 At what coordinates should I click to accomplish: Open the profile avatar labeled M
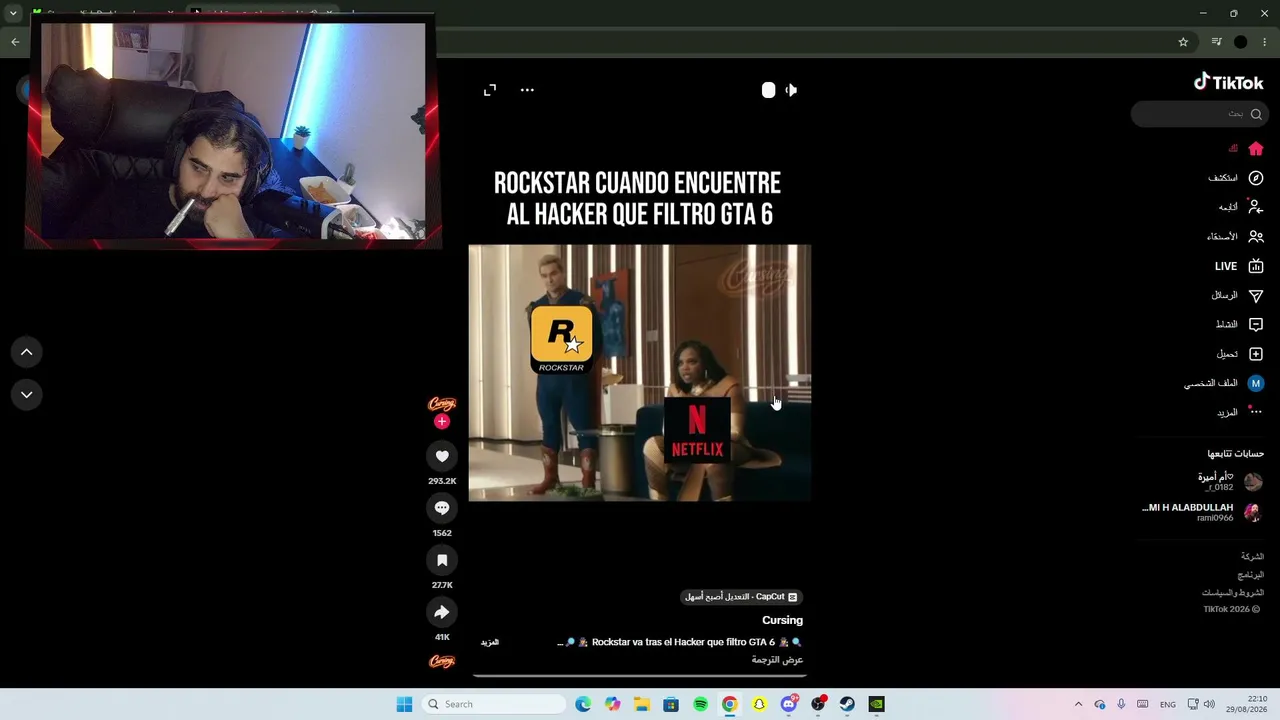(x=1256, y=383)
